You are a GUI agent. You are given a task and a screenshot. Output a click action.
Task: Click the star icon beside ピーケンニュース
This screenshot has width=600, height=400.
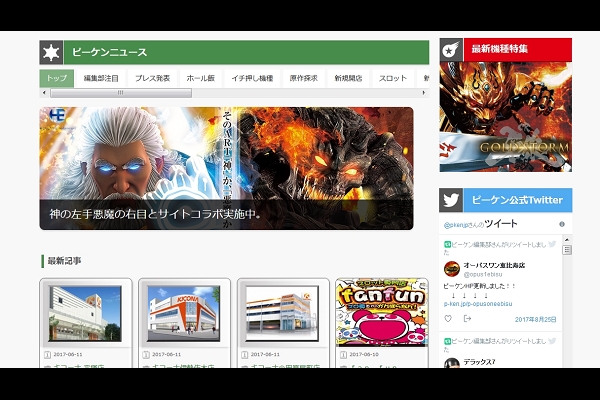coord(52,52)
